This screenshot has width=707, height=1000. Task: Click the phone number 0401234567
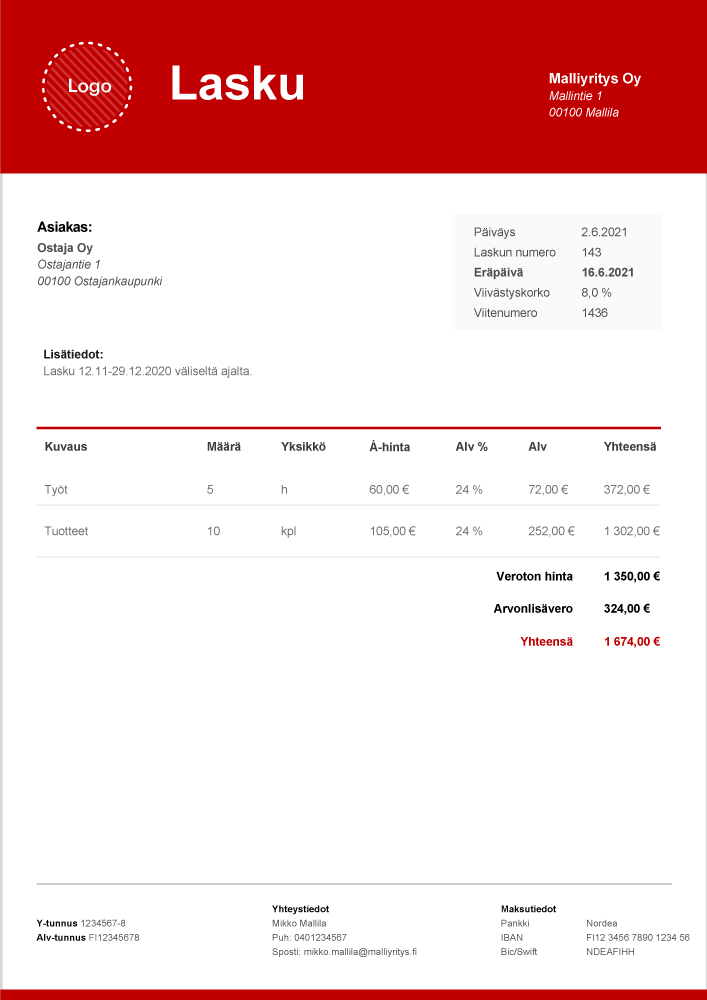click(320, 938)
